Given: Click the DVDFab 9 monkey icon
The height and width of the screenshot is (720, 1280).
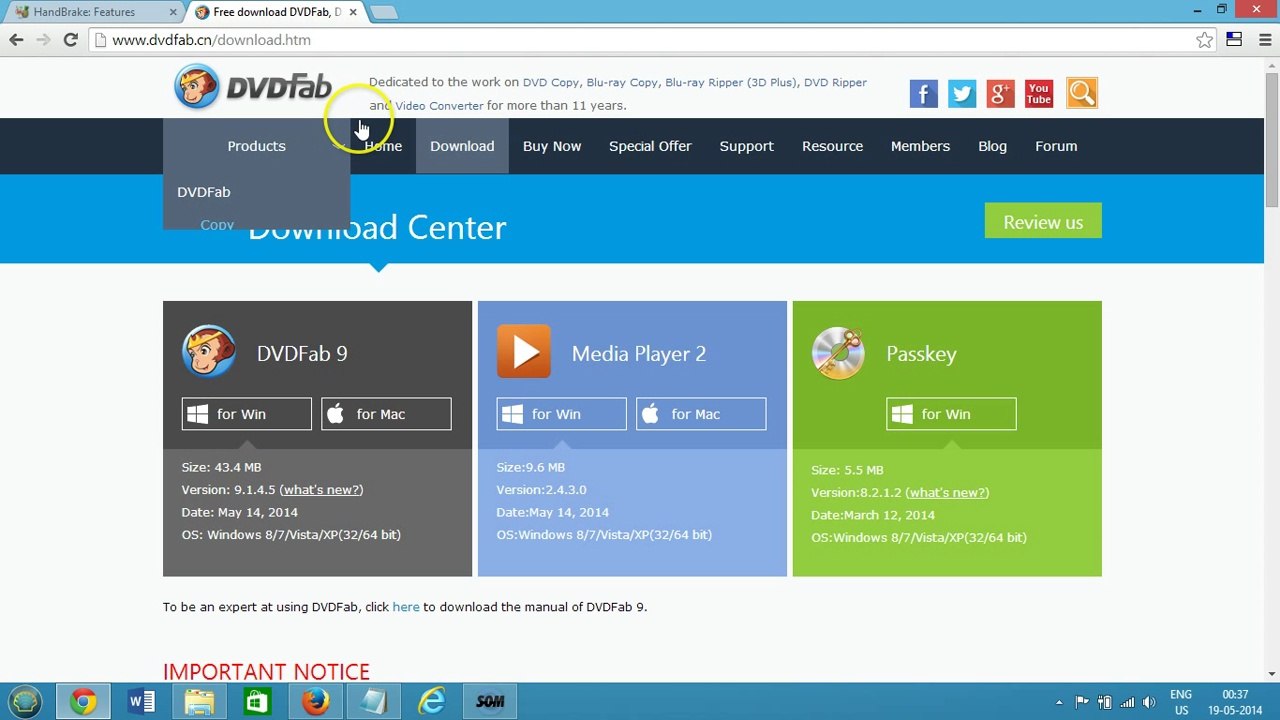Looking at the screenshot, I should (209, 352).
